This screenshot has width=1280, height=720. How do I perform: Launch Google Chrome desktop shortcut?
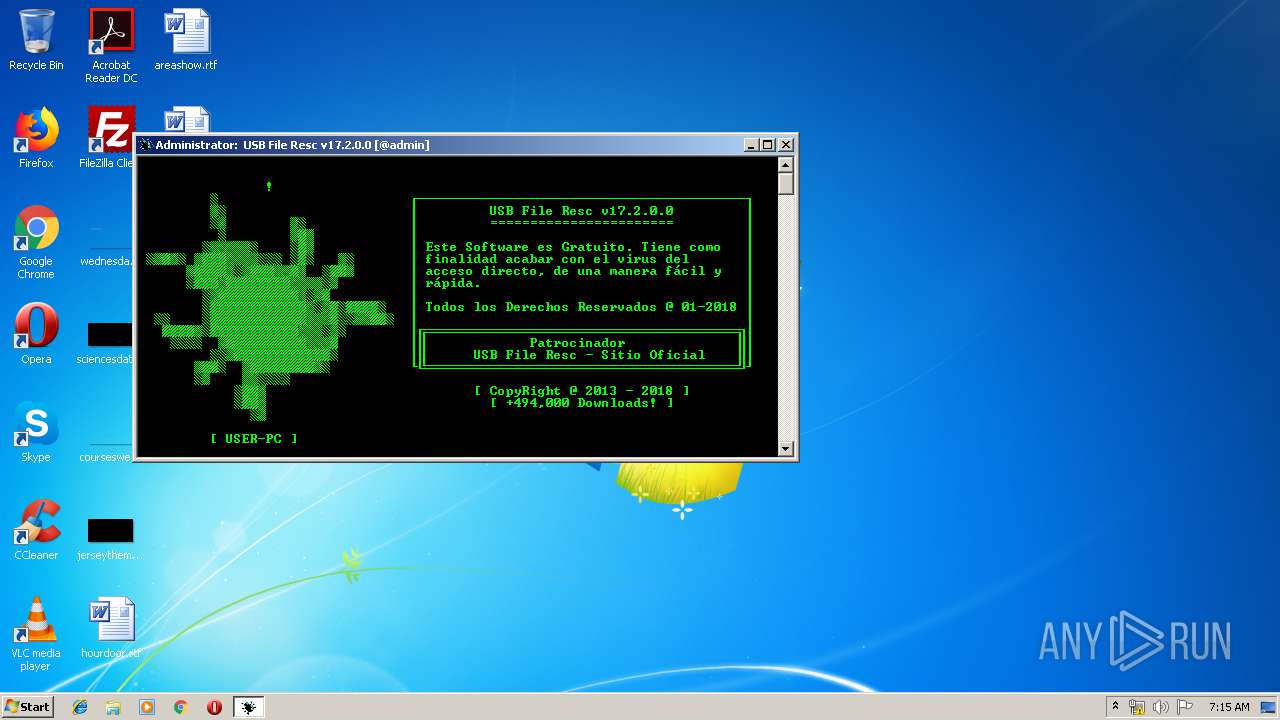pyautogui.click(x=36, y=243)
